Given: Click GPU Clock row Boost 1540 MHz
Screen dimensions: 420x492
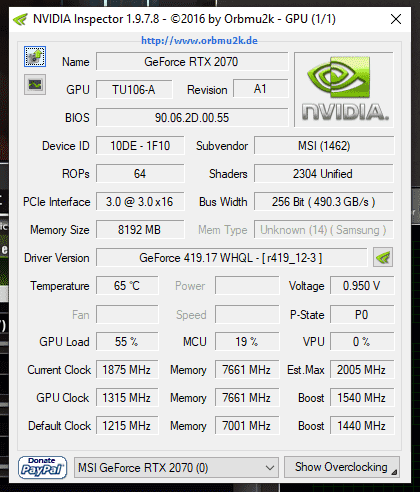Looking at the screenshot, I should (x=362, y=398).
